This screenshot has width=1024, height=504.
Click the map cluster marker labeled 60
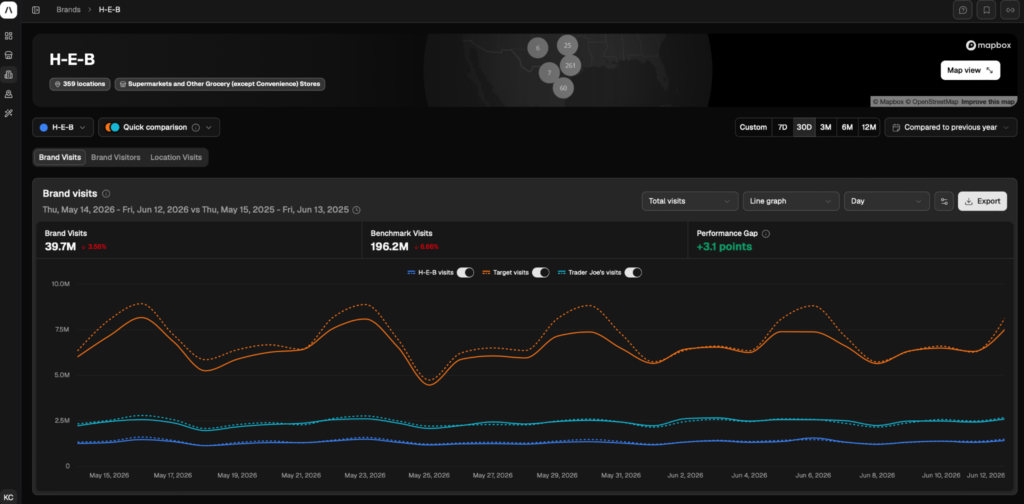(x=563, y=87)
